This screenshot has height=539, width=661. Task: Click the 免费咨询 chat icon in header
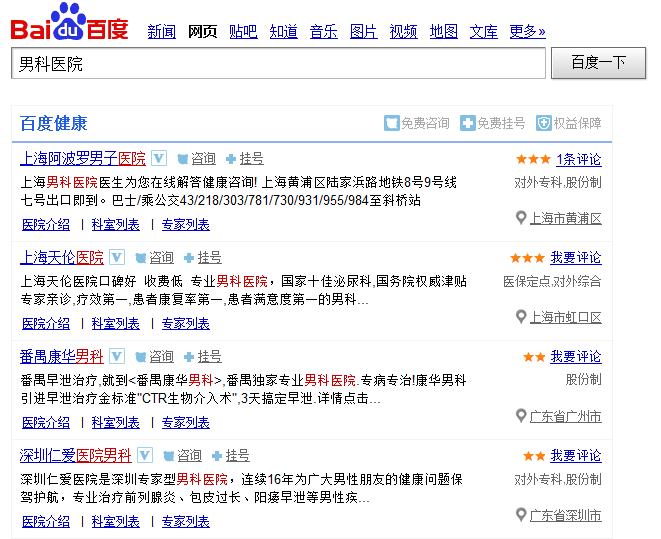pos(392,123)
